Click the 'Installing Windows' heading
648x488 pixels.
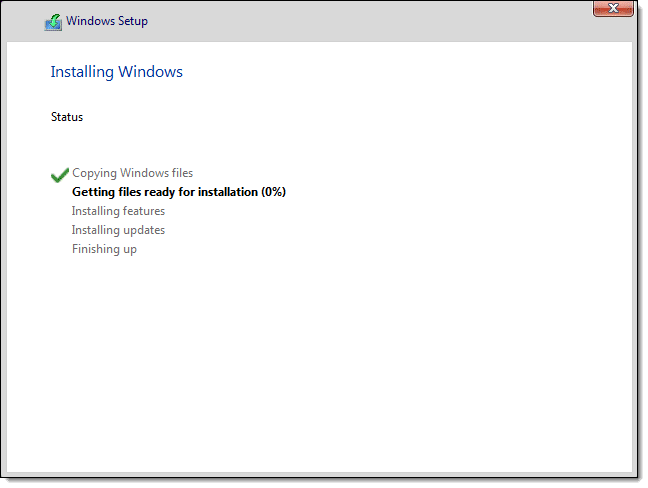[117, 72]
